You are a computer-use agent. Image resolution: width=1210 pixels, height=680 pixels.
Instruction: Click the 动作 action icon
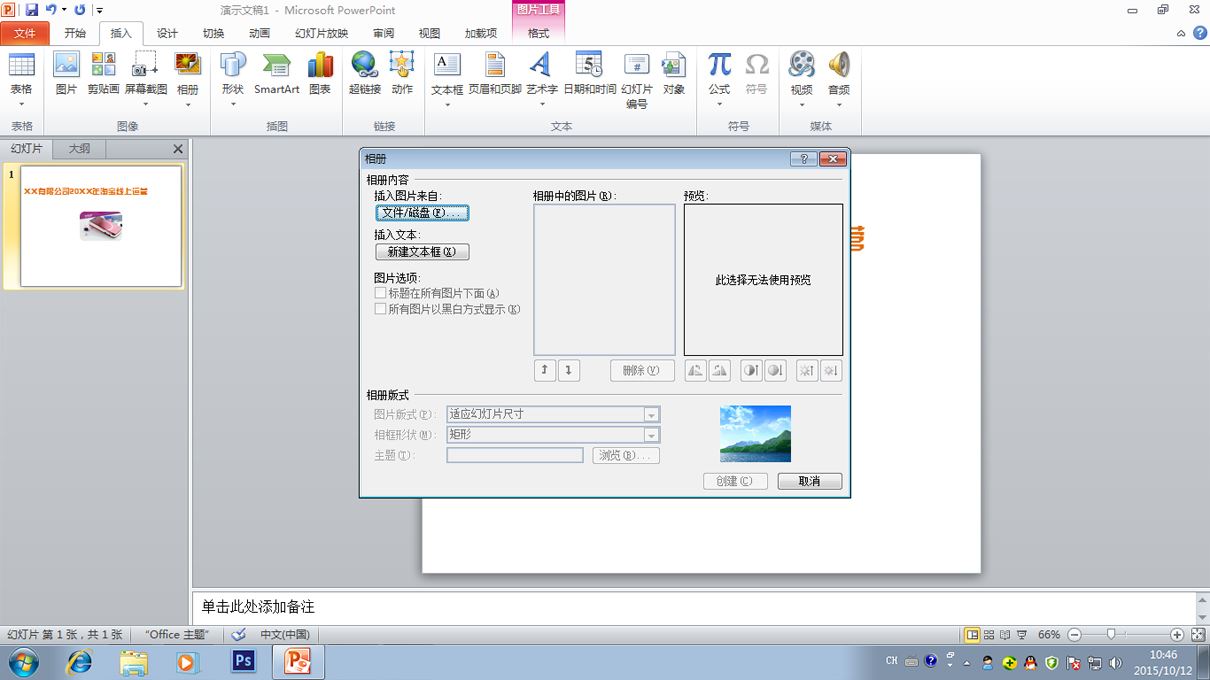(x=402, y=66)
